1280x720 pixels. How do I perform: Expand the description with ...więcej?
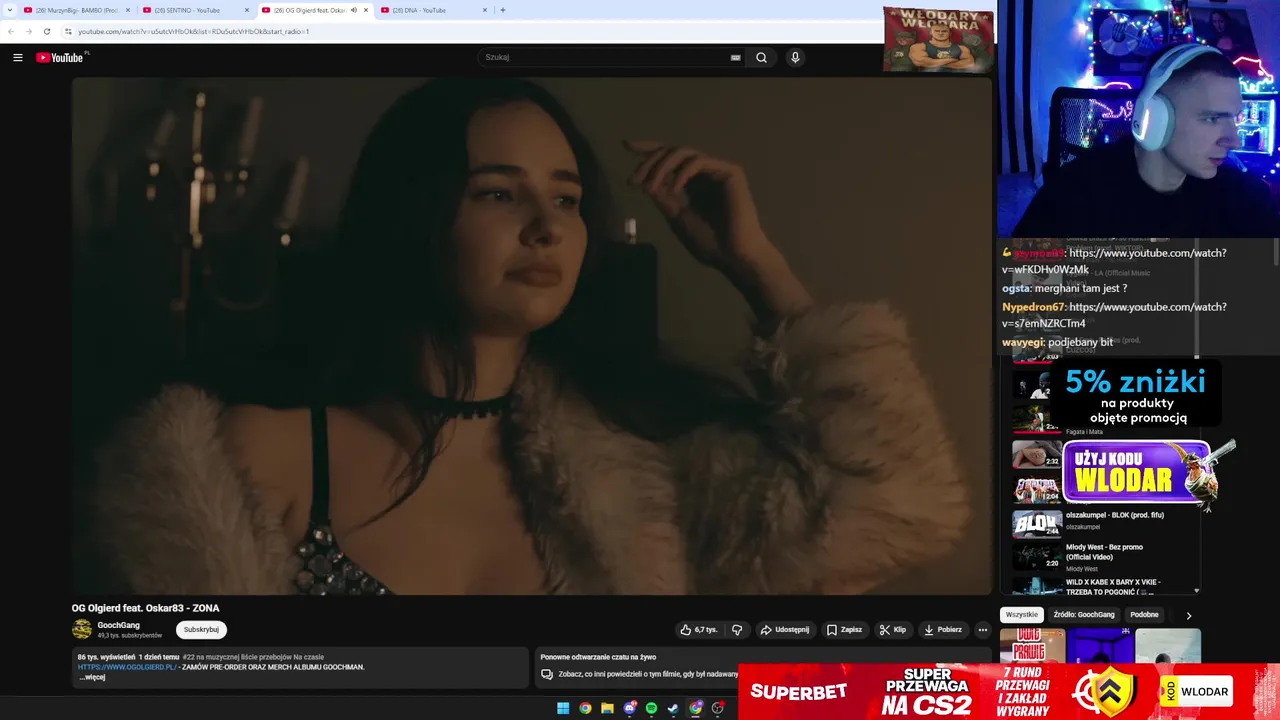92,677
